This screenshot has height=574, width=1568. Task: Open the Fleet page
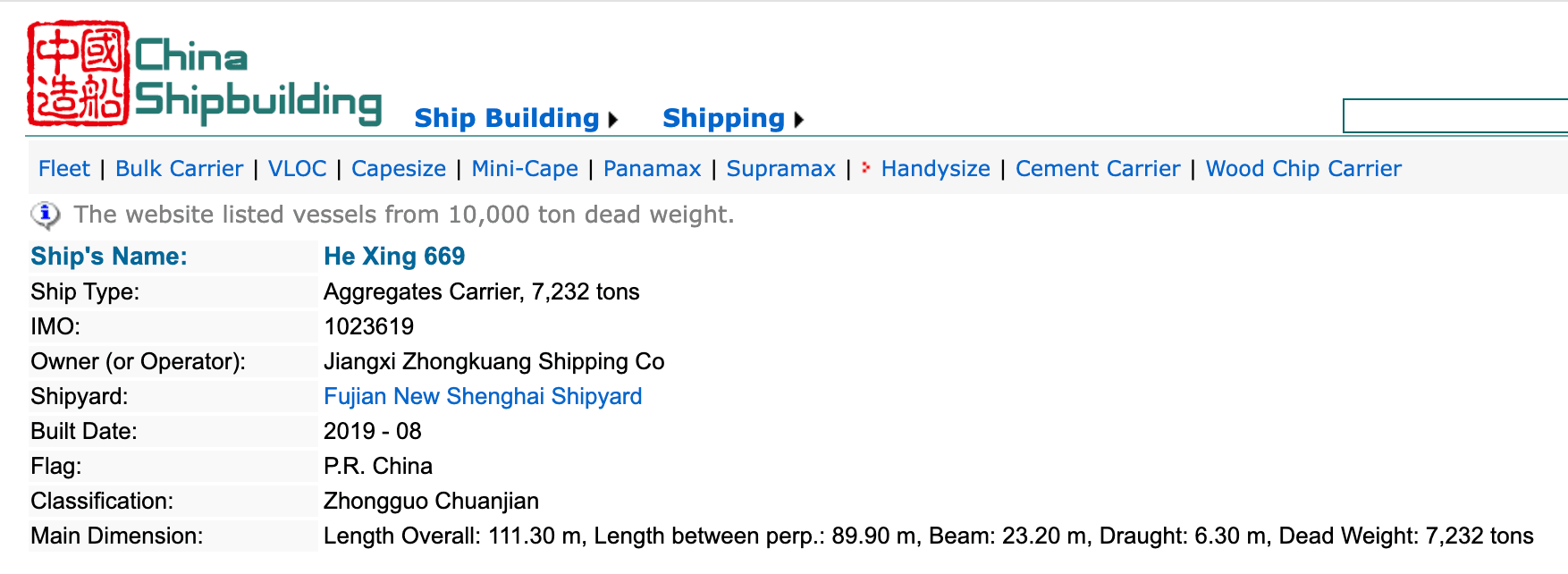(x=63, y=168)
